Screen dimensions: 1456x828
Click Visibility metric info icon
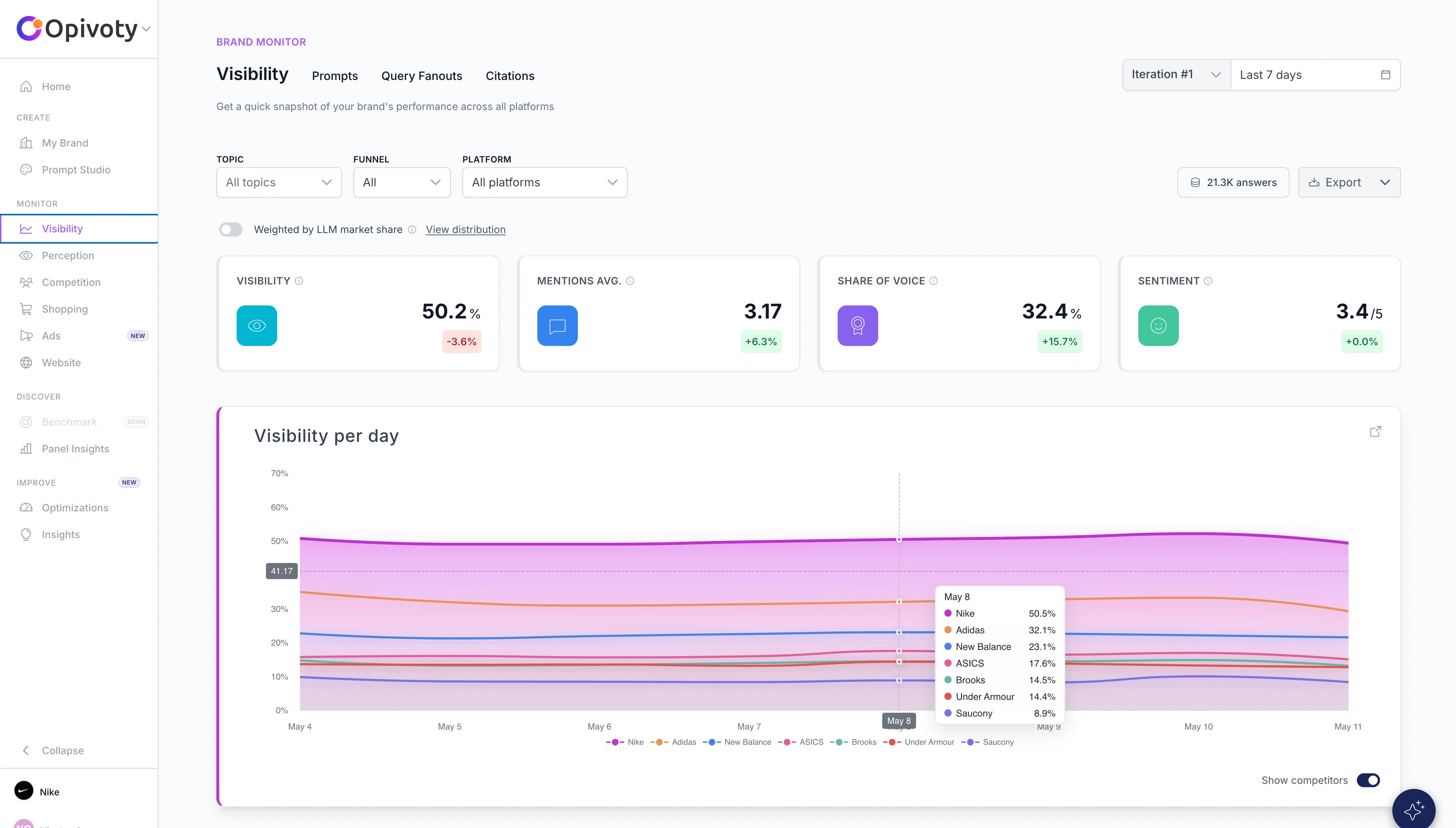coord(299,281)
